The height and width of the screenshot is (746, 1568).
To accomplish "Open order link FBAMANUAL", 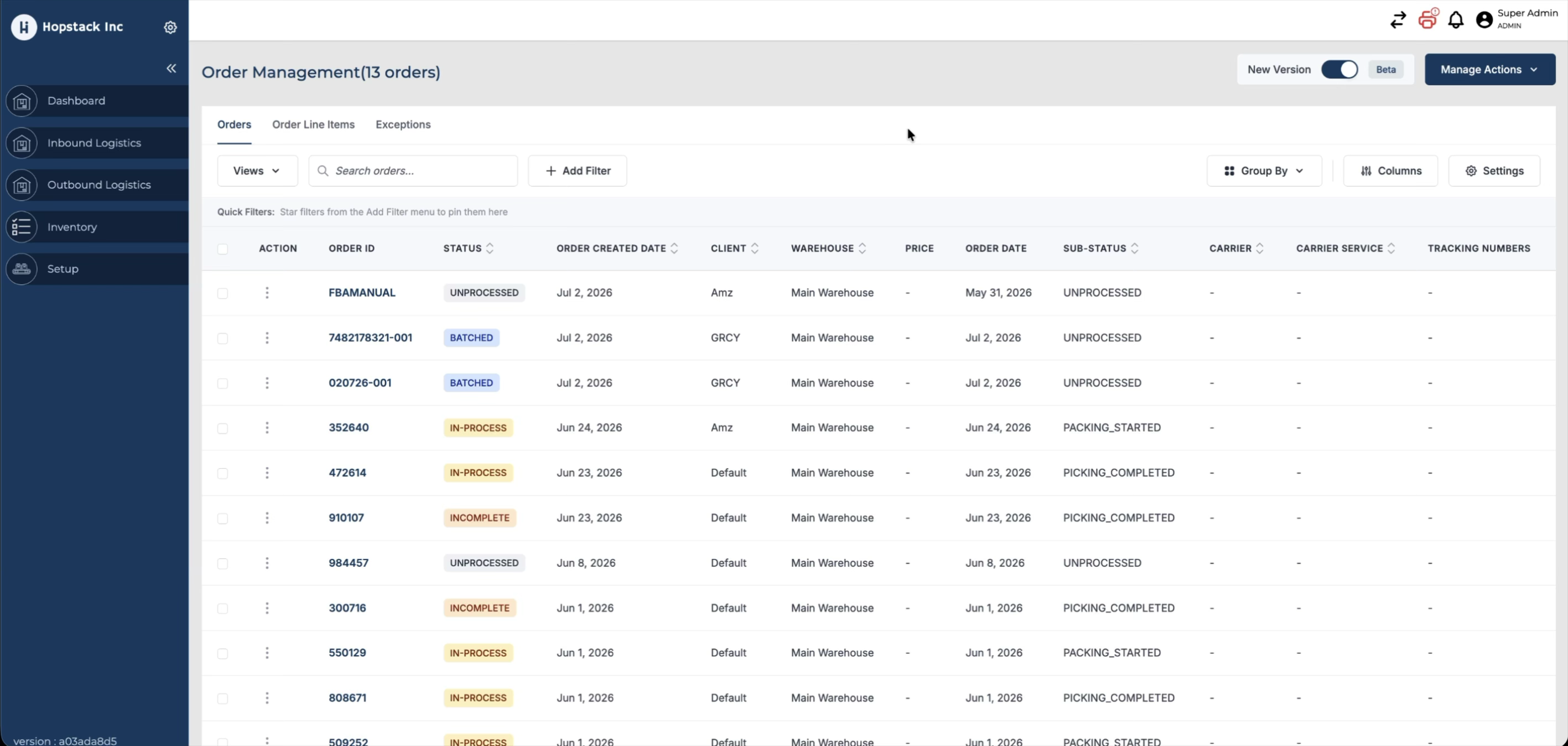I will pos(362,293).
